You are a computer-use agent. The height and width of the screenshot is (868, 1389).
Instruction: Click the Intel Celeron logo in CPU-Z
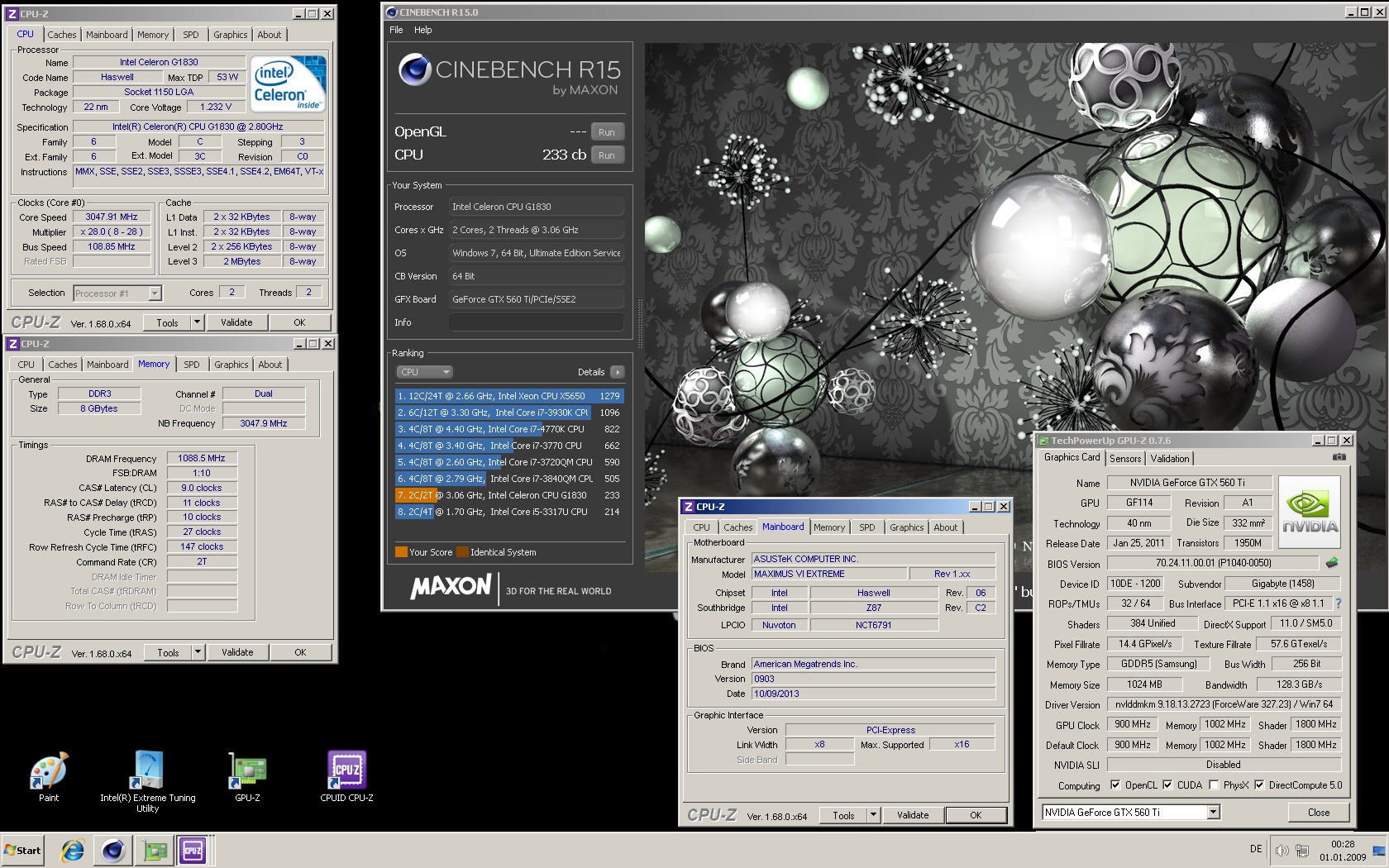(x=288, y=83)
